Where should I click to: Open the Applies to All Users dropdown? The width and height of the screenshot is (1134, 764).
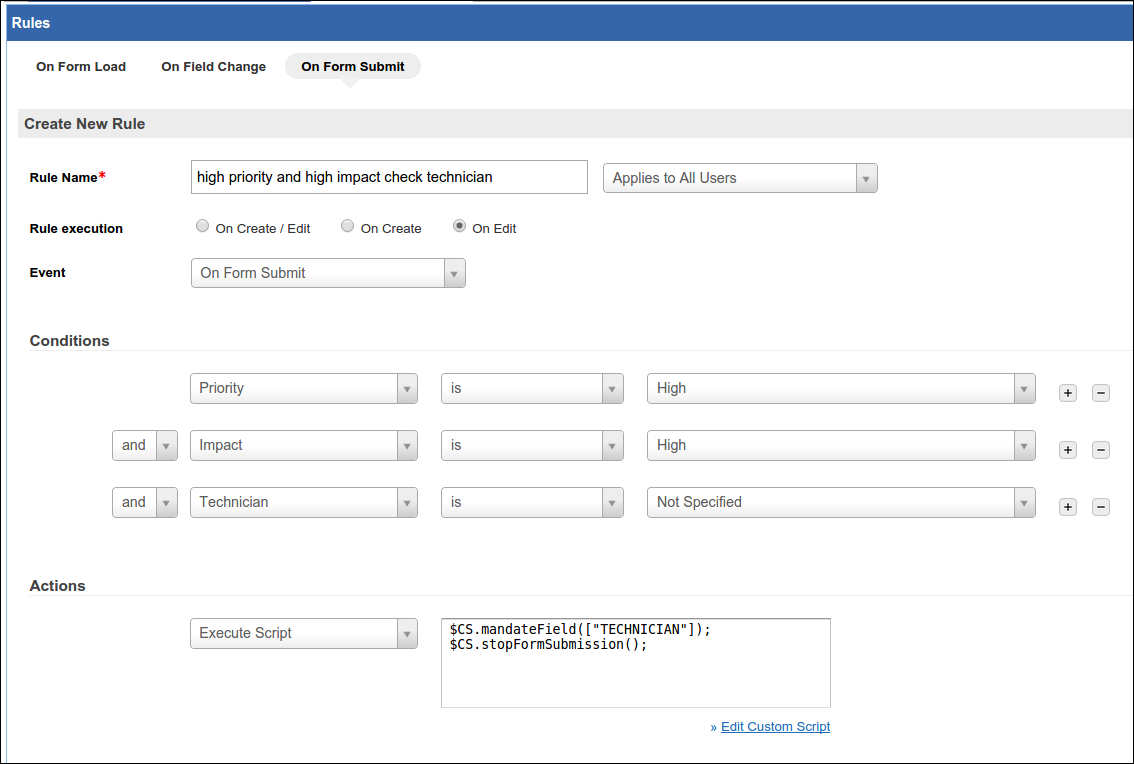pyautogui.click(x=740, y=178)
